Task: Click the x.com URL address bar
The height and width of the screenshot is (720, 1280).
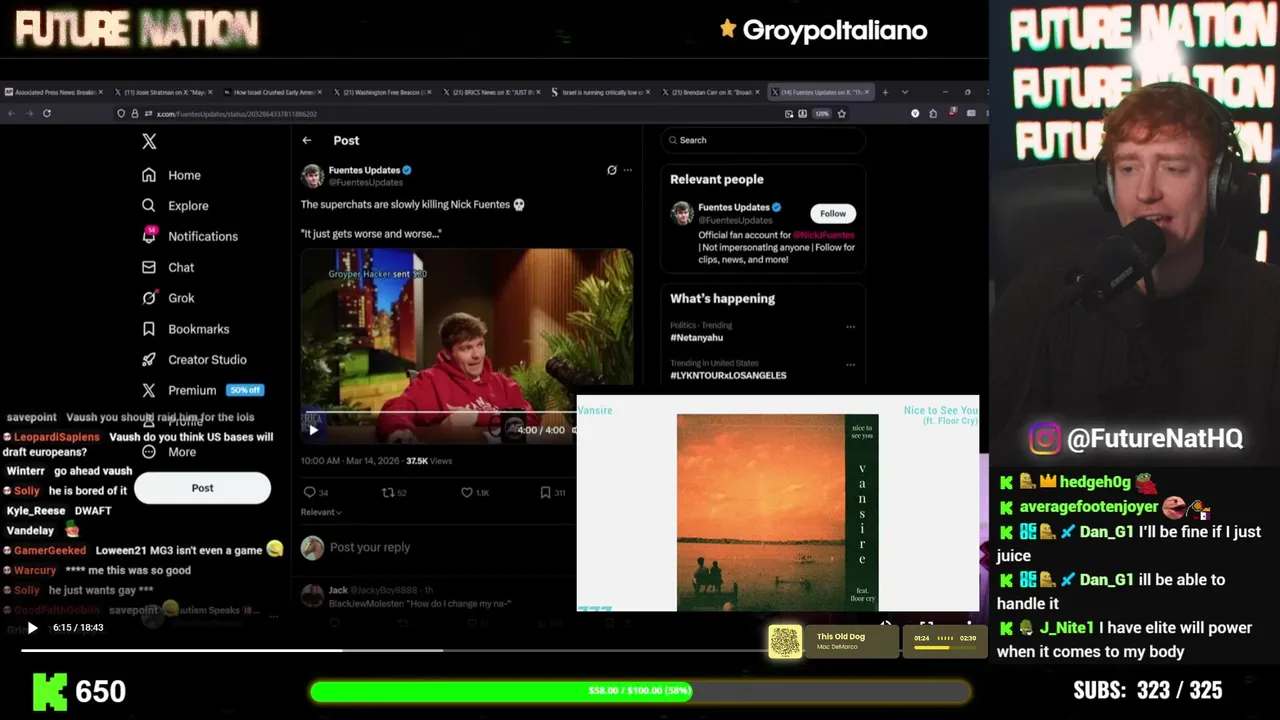Action: click(236, 114)
